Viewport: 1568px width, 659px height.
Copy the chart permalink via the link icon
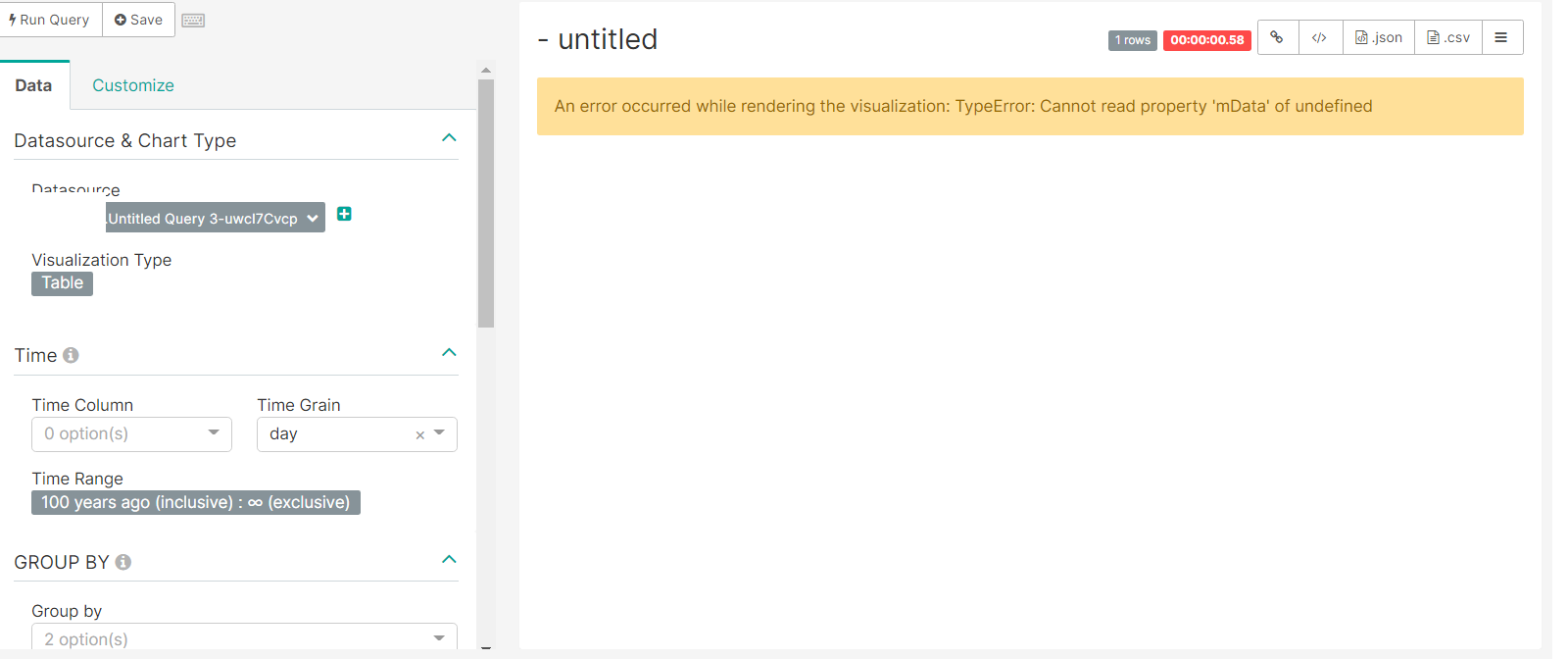[x=1278, y=37]
